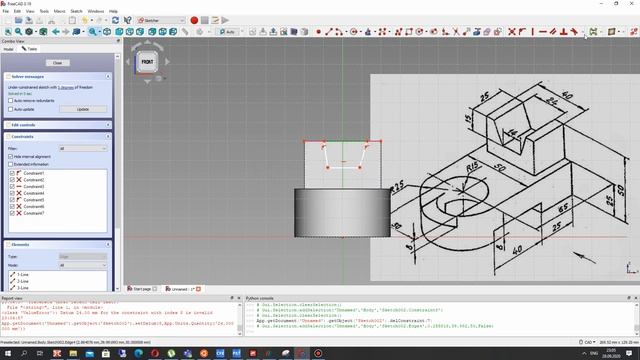This screenshot has width=640, height=360.
Task: Click the open file folder icon
Action: pos(18,20)
